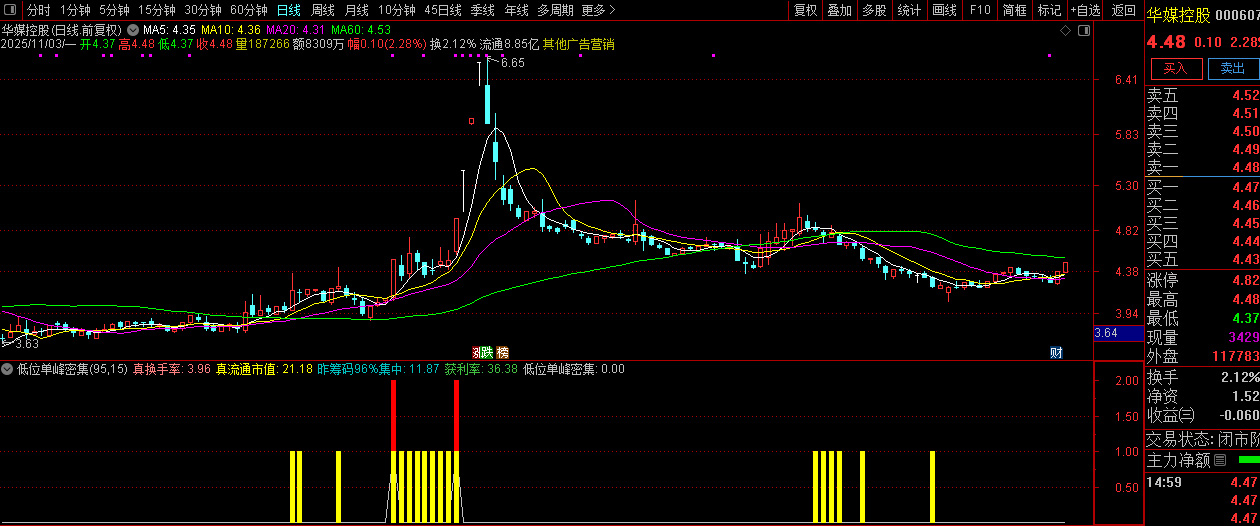Click the green 主力净额 bar

click(1248, 461)
